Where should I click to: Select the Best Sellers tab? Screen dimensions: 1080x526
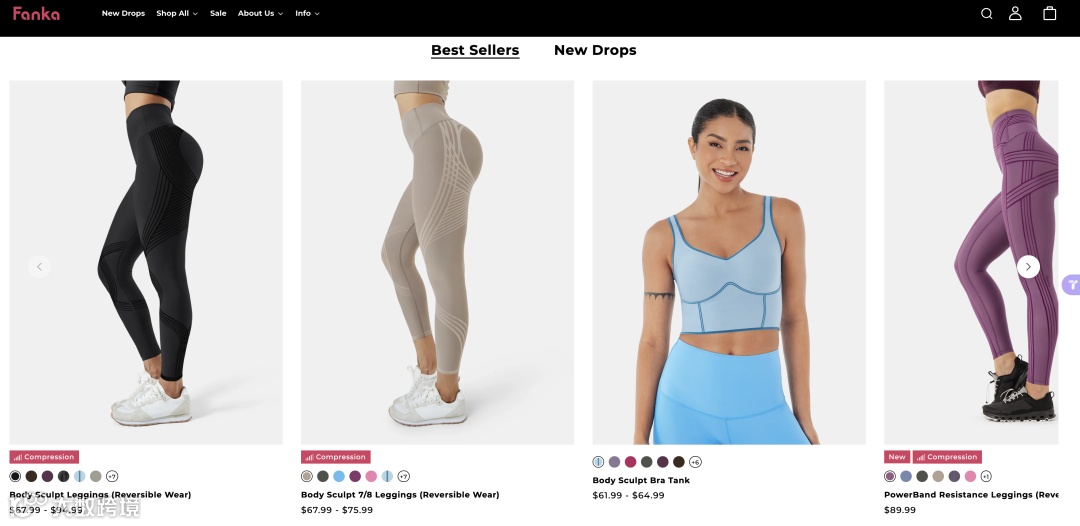475,50
